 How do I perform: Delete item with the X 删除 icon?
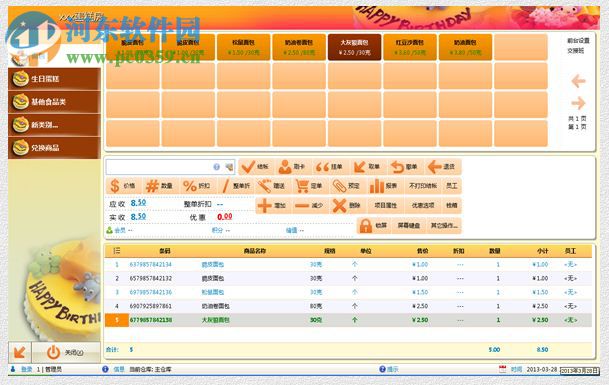click(339, 206)
